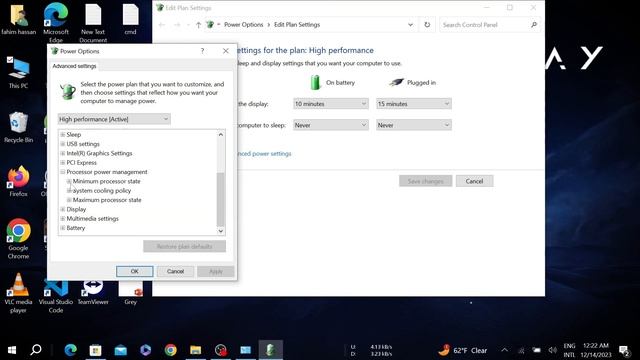Expand Maximum processor state node
The height and width of the screenshot is (360, 640).
[x=69, y=200]
